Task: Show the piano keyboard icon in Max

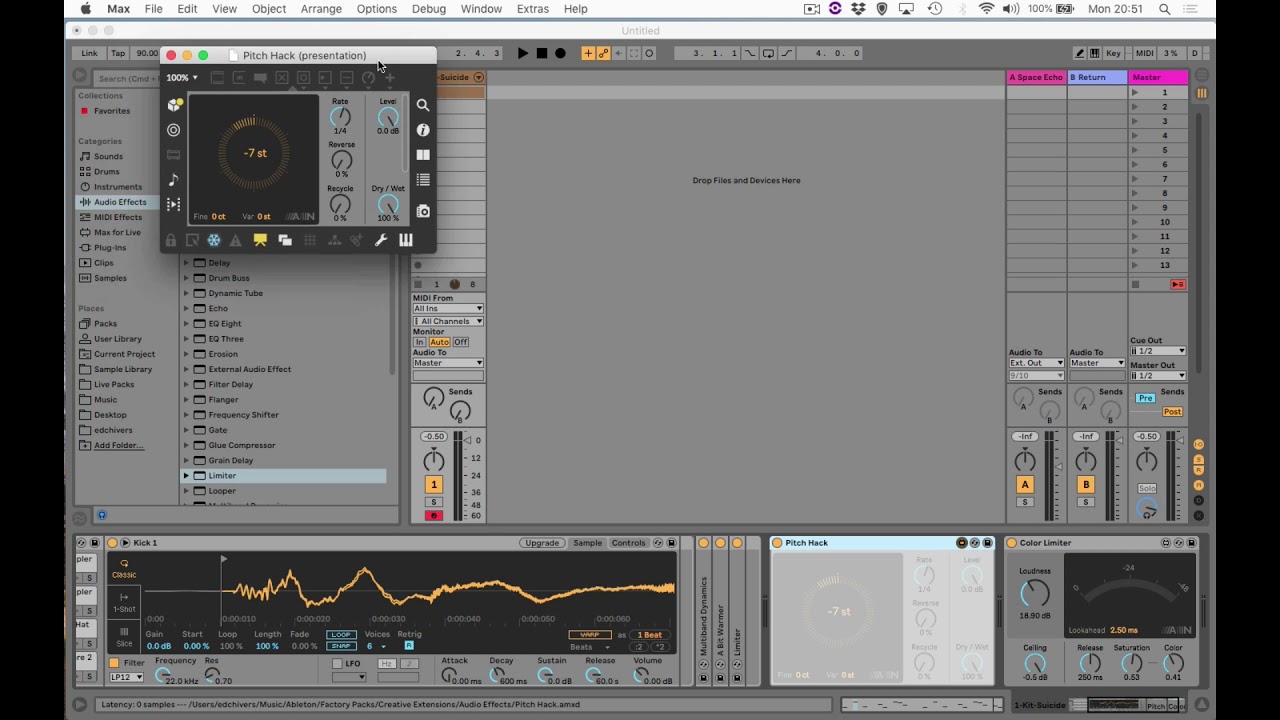Action: coord(406,240)
